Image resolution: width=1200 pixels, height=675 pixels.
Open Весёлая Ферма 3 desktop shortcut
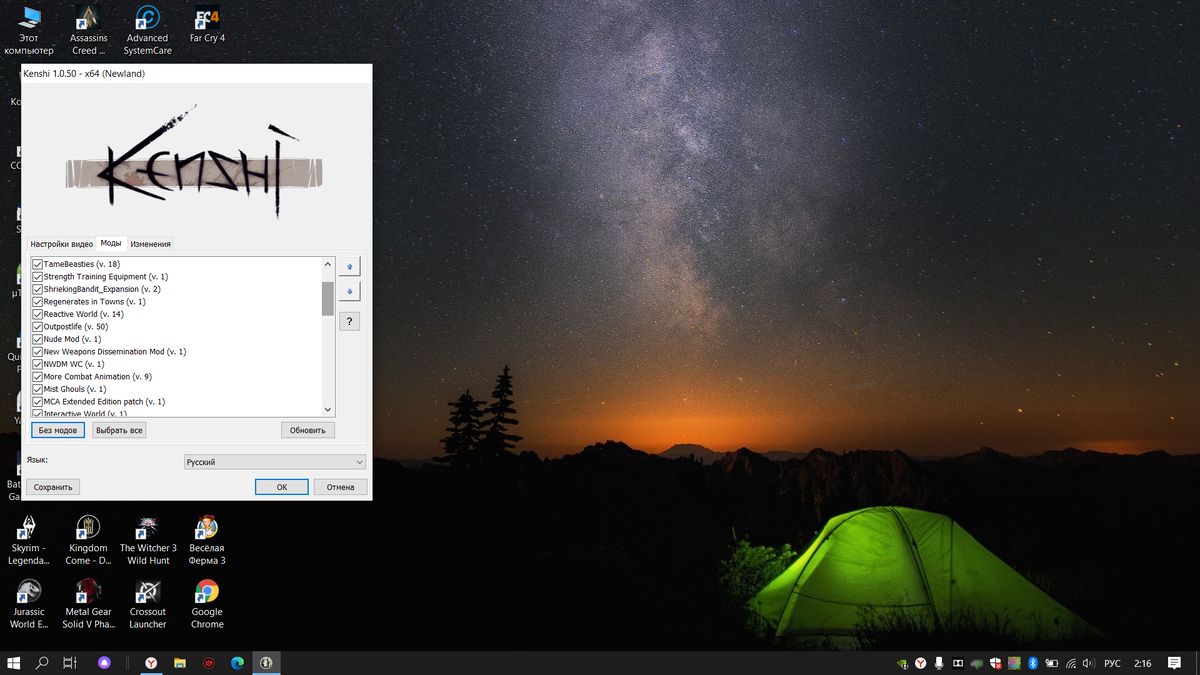(207, 541)
